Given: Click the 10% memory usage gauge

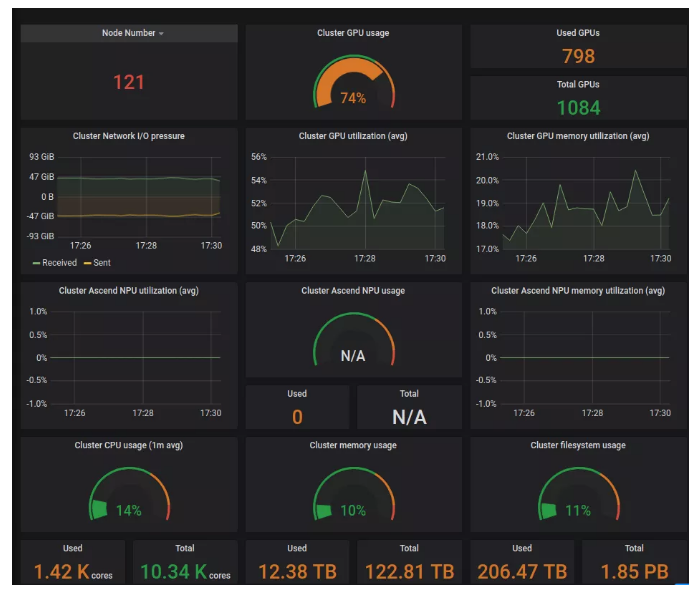Looking at the screenshot, I should coord(353,497).
